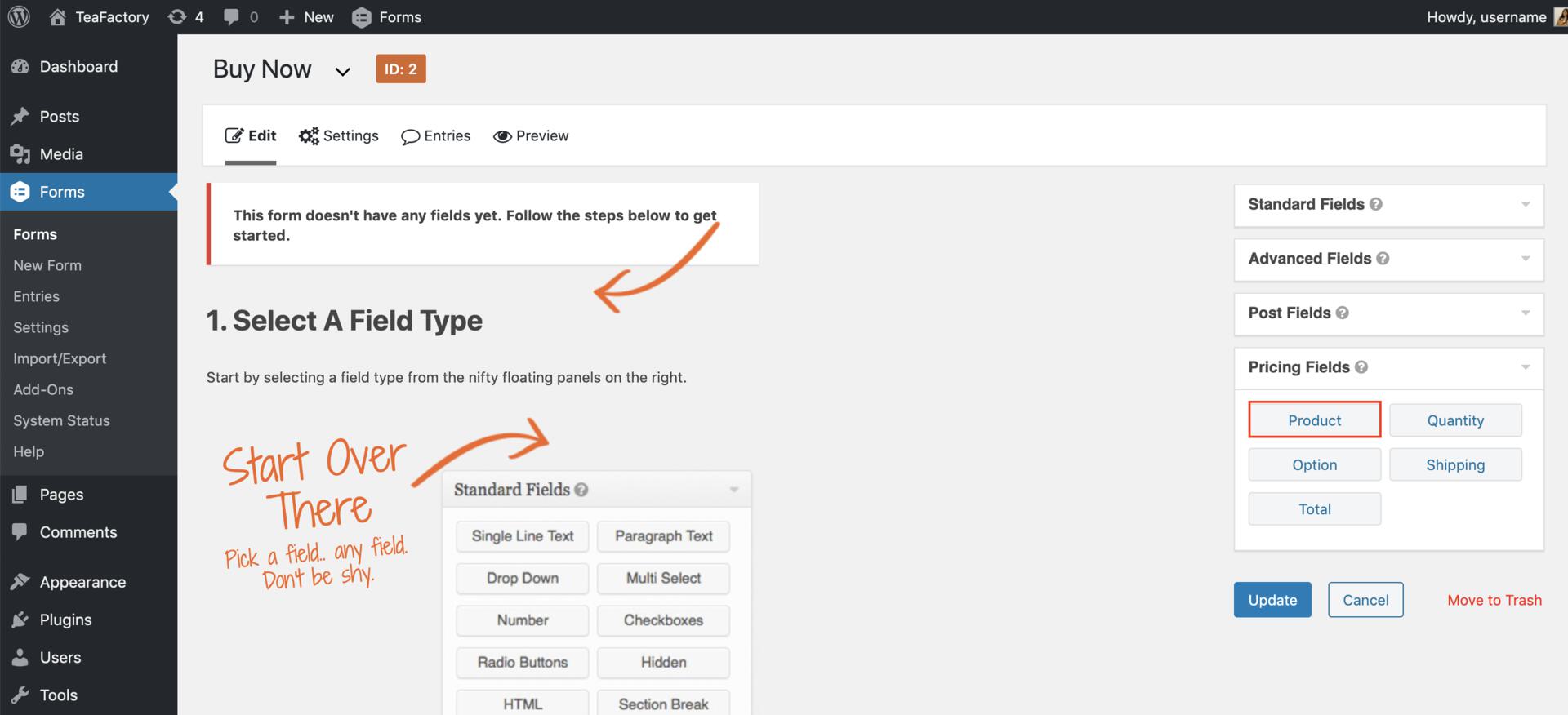This screenshot has width=1568, height=715.
Task: Expand the Advanced Fields panel arrow
Action: [x=1526, y=259]
